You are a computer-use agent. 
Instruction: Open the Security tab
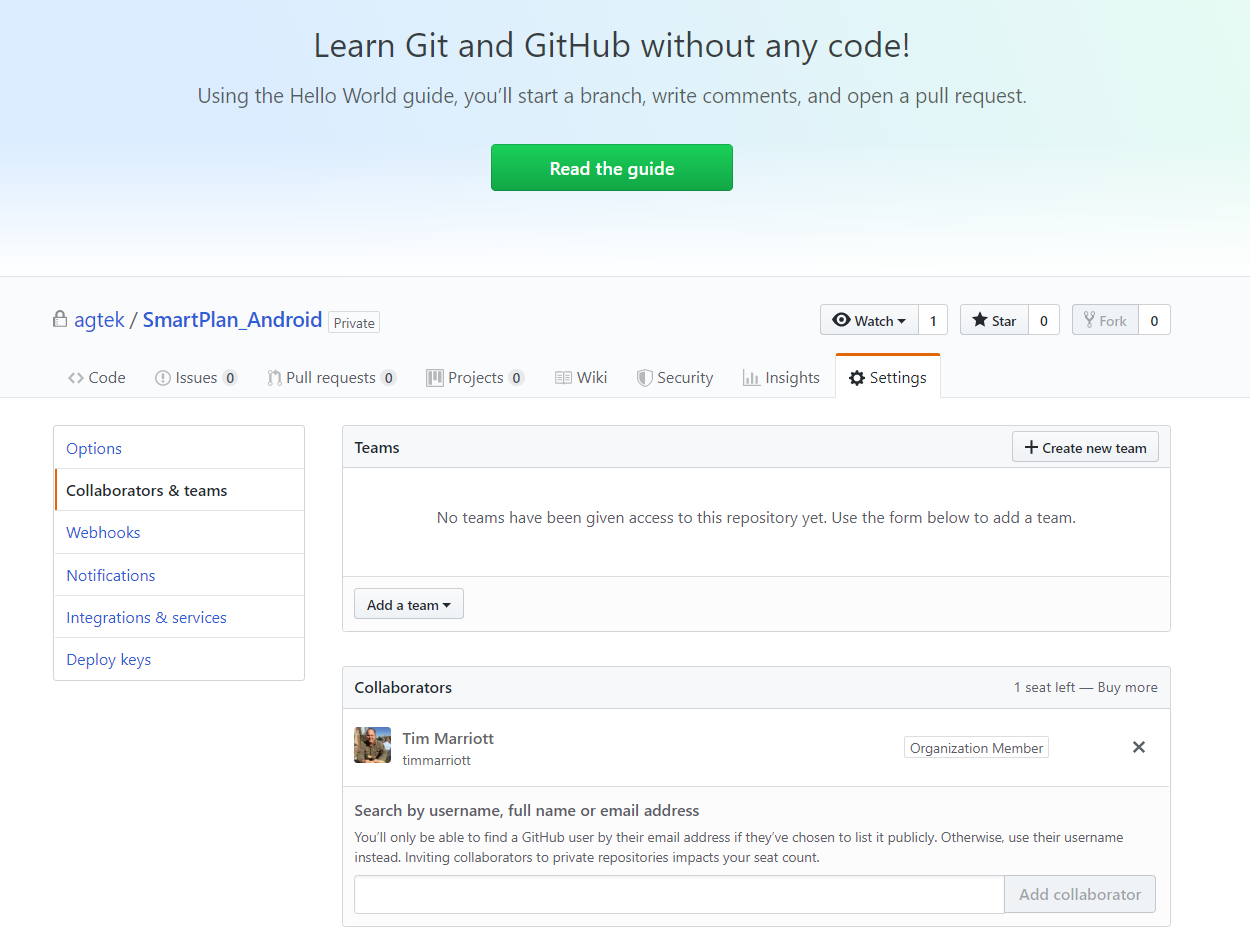(x=675, y=377)
